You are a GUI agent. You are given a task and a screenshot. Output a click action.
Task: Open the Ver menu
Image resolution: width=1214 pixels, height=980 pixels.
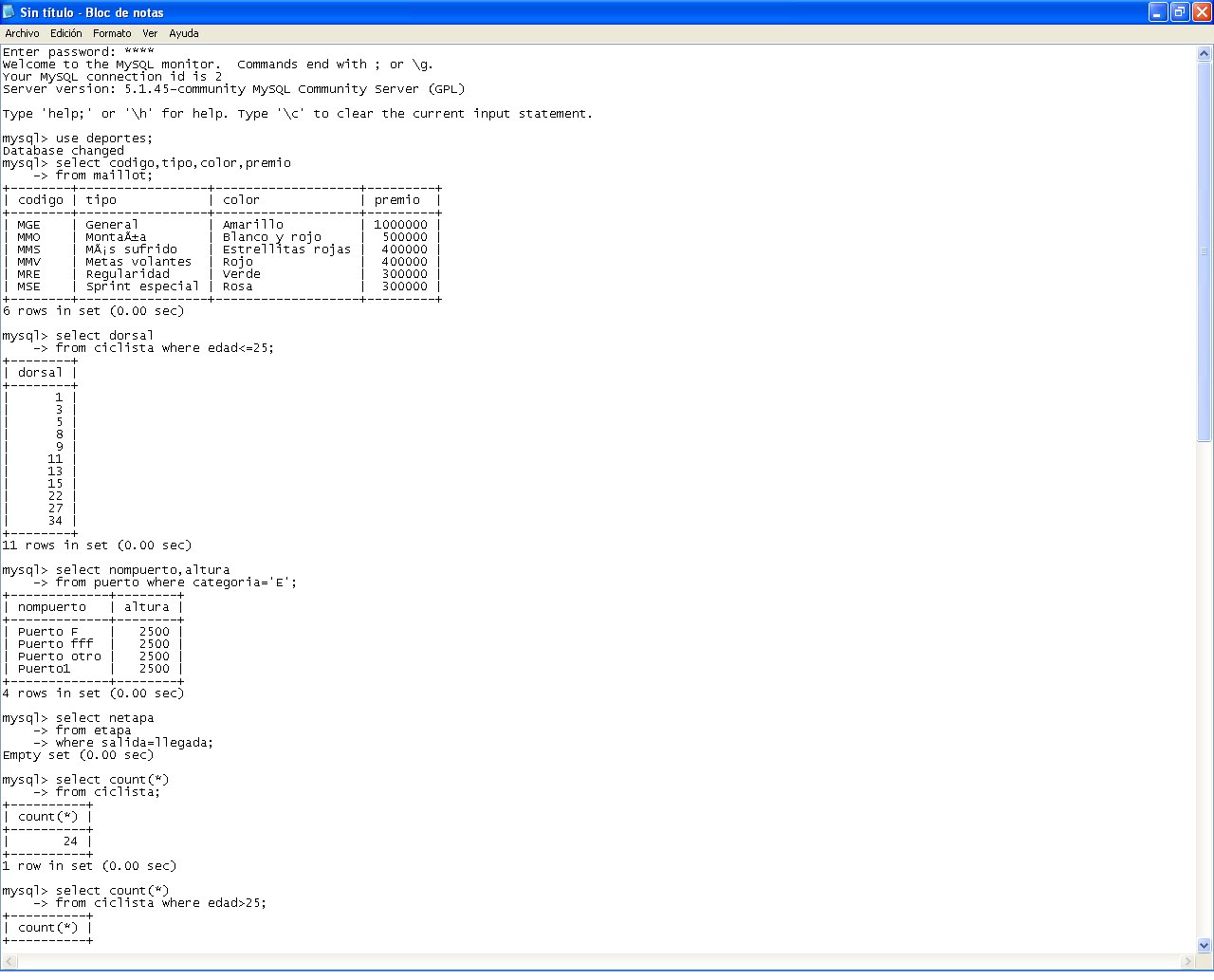(x=150, y=33)
